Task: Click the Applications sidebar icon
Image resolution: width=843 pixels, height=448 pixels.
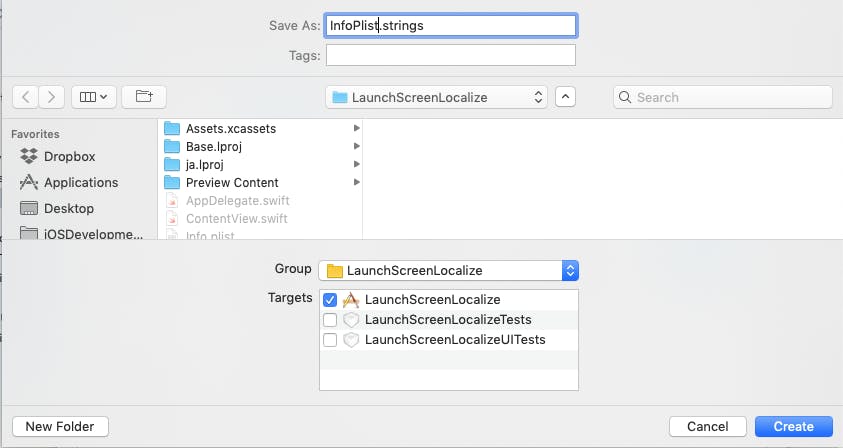Action: [x=28, y=182]
